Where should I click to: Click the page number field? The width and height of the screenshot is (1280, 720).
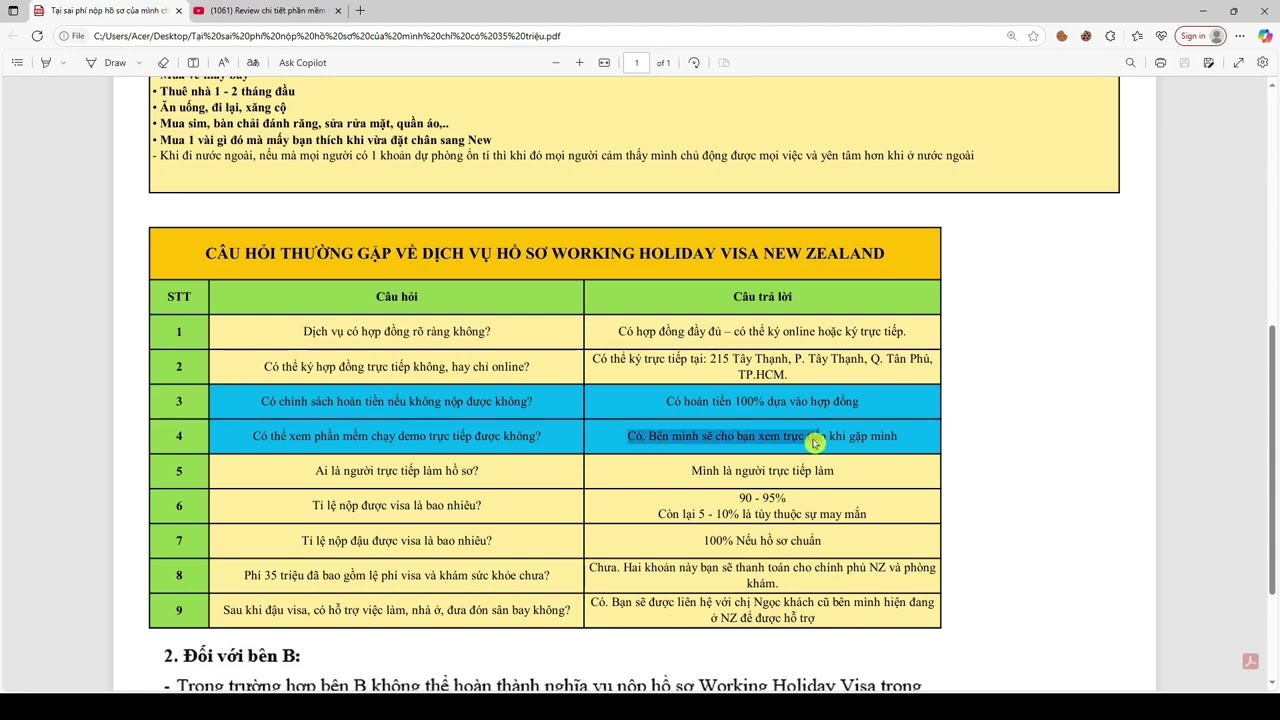(x=637, y=63)
